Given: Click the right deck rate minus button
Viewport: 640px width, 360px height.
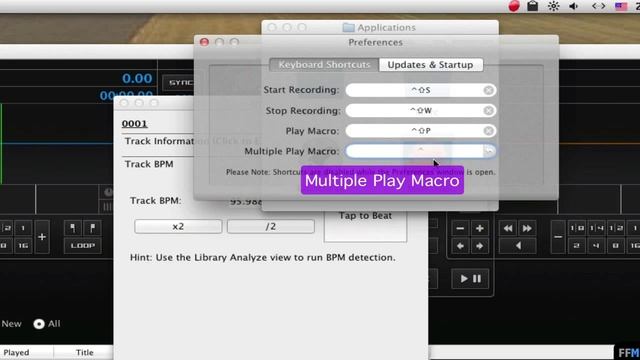Looking at the screenshot, I should pos(460,229).
